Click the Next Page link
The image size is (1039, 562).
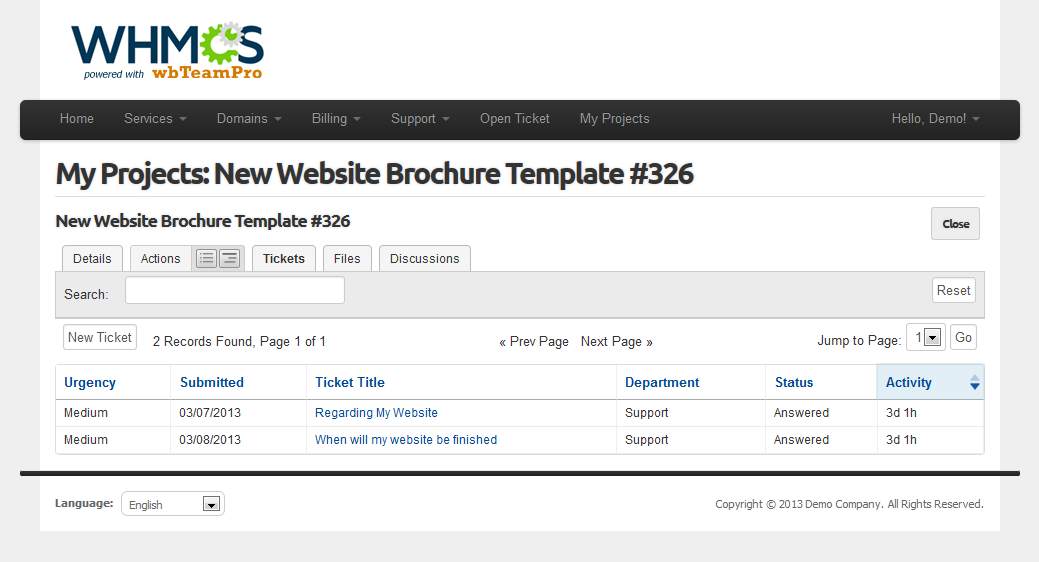616,342
